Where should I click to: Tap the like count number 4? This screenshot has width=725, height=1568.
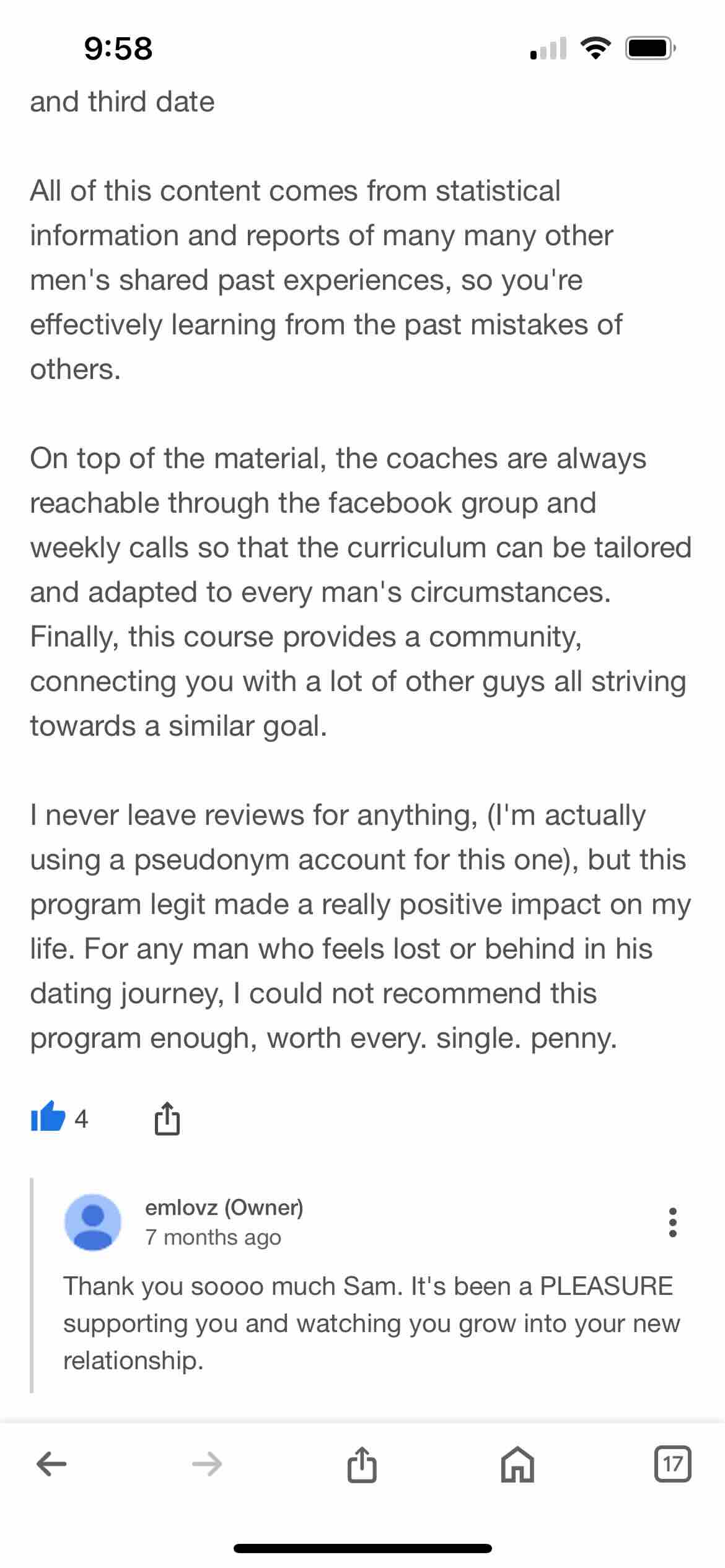click(81, 1119)
